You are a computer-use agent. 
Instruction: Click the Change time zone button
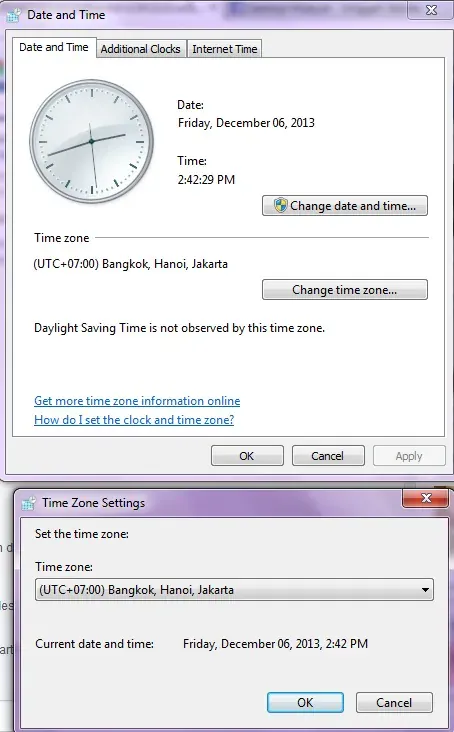pos(345,289)
